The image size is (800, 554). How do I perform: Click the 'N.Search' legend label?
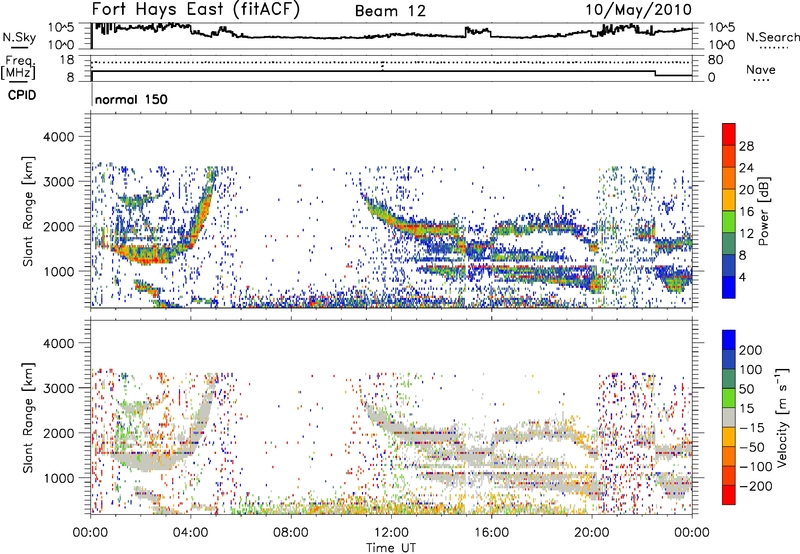point(772,37)
